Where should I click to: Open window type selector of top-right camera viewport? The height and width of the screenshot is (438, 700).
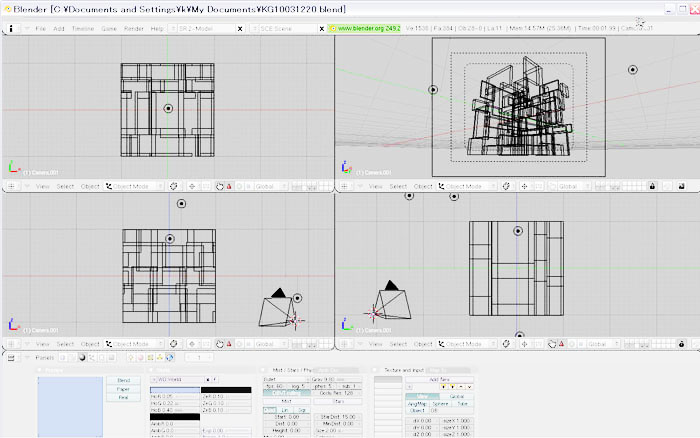coord(344,186)
